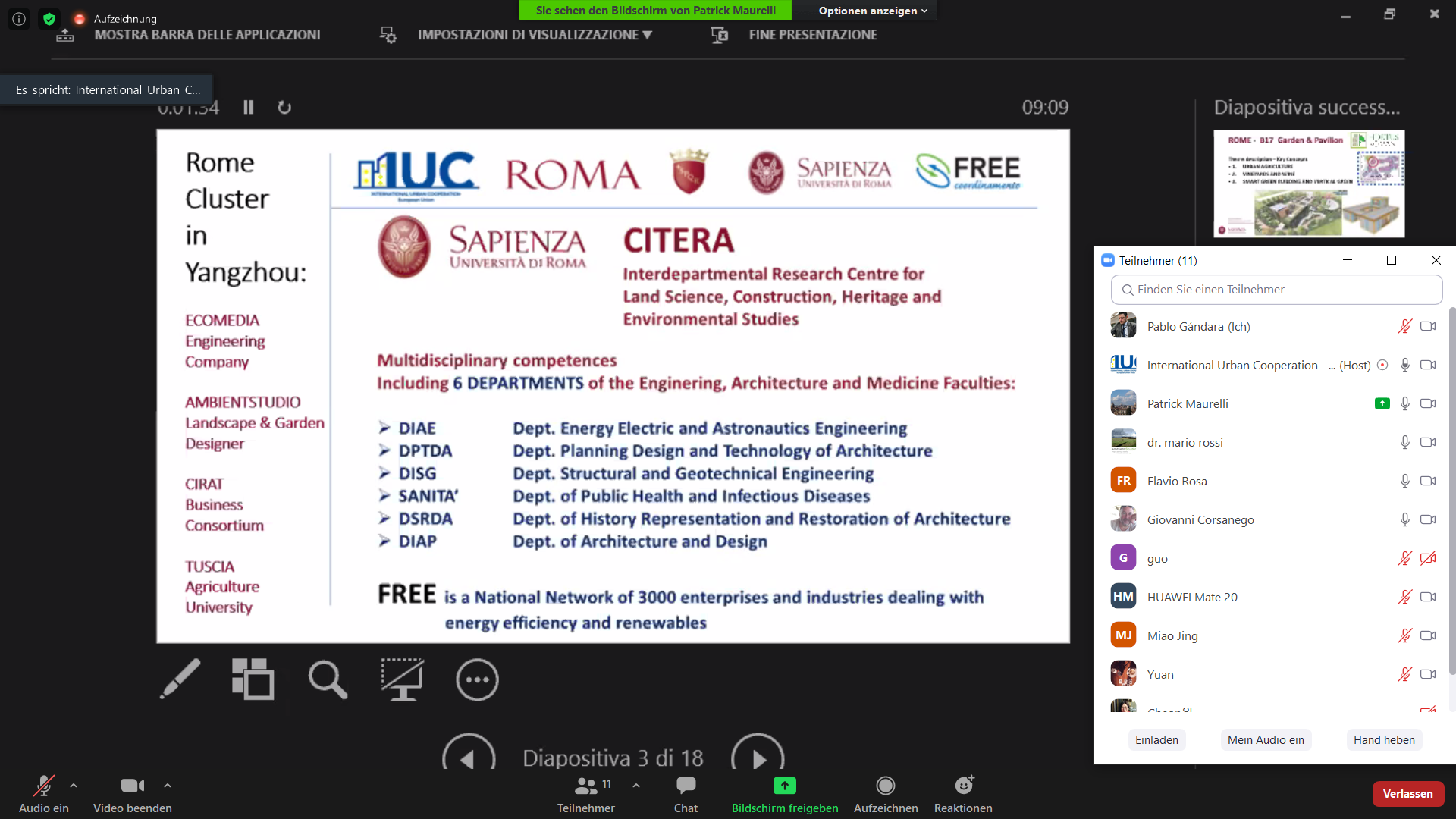The height and width of the screenshot is (819, 1456).
Task: Click the magnifier zoom tool
Action: point(328,679)
